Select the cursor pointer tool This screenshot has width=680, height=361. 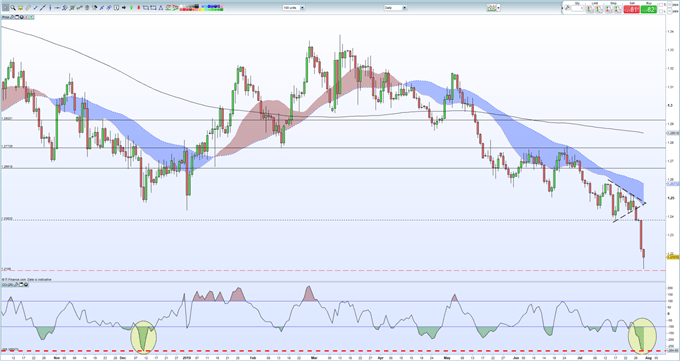click(x=6, y=7)
